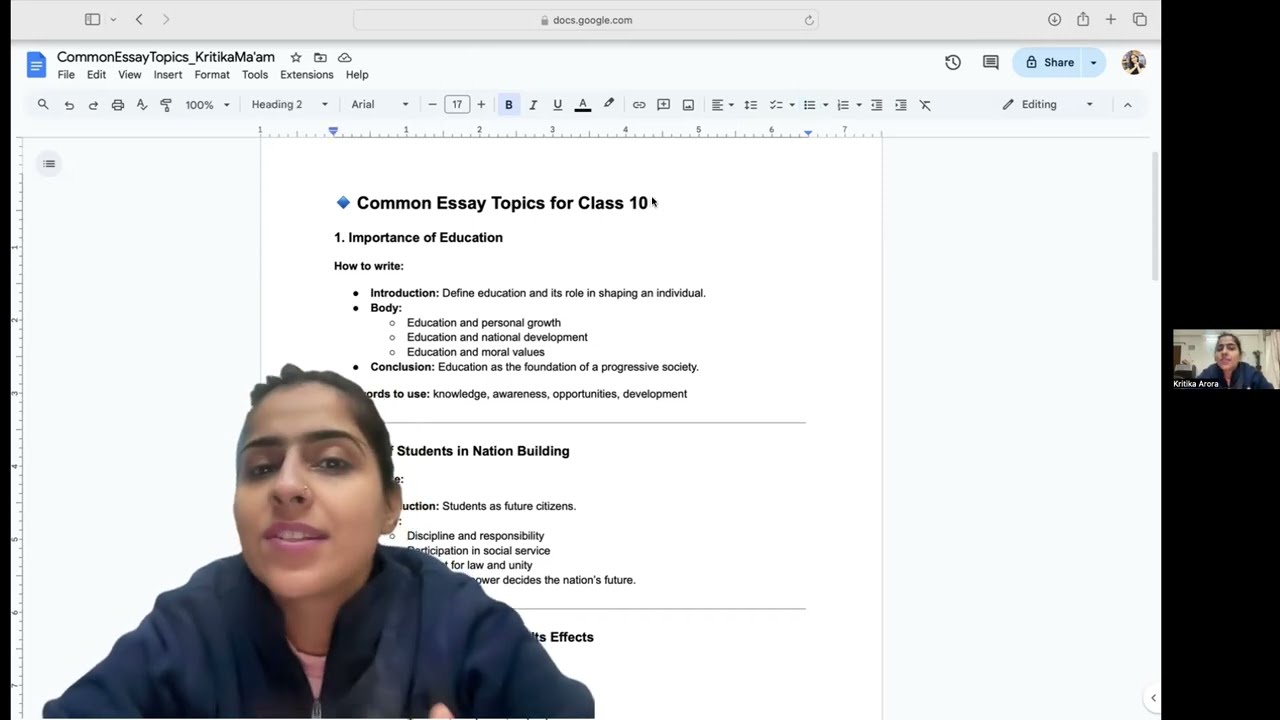Viewport: 1280px width, 720px height.
Task: Open the Edit menu
Action: 96,75
